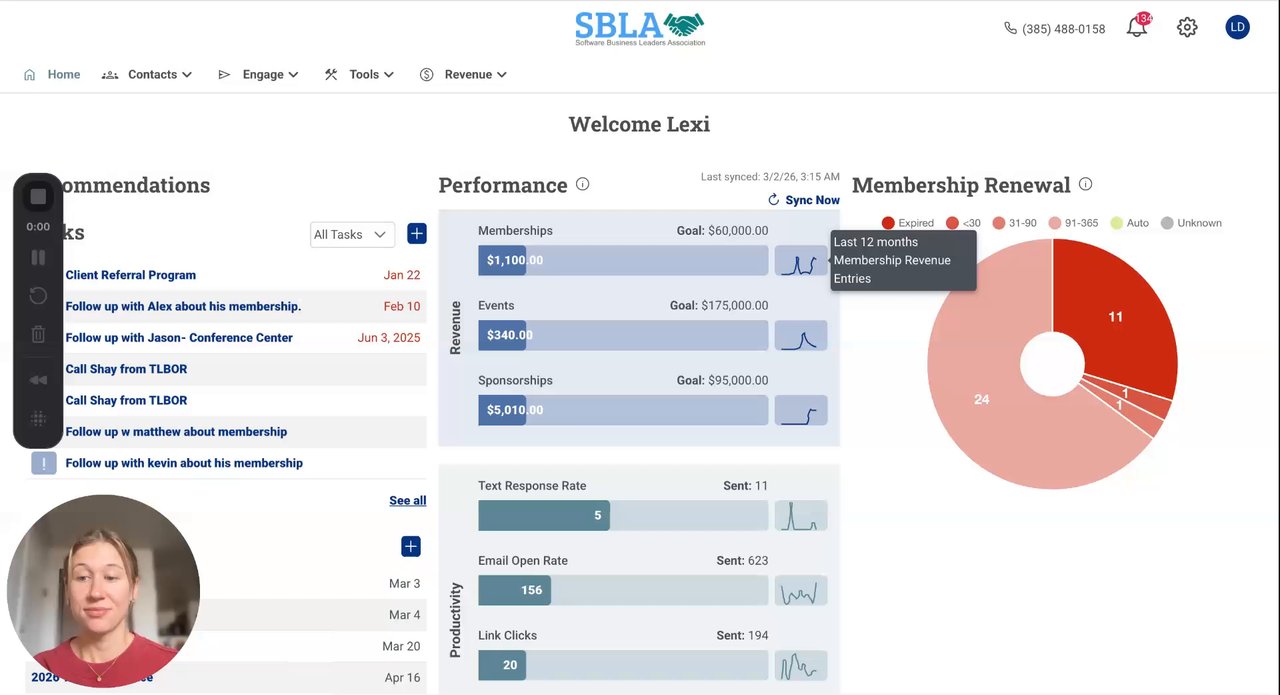1280x695 pixels.
Task: Open the All Tasks dropdown
Action: point(352,234)
